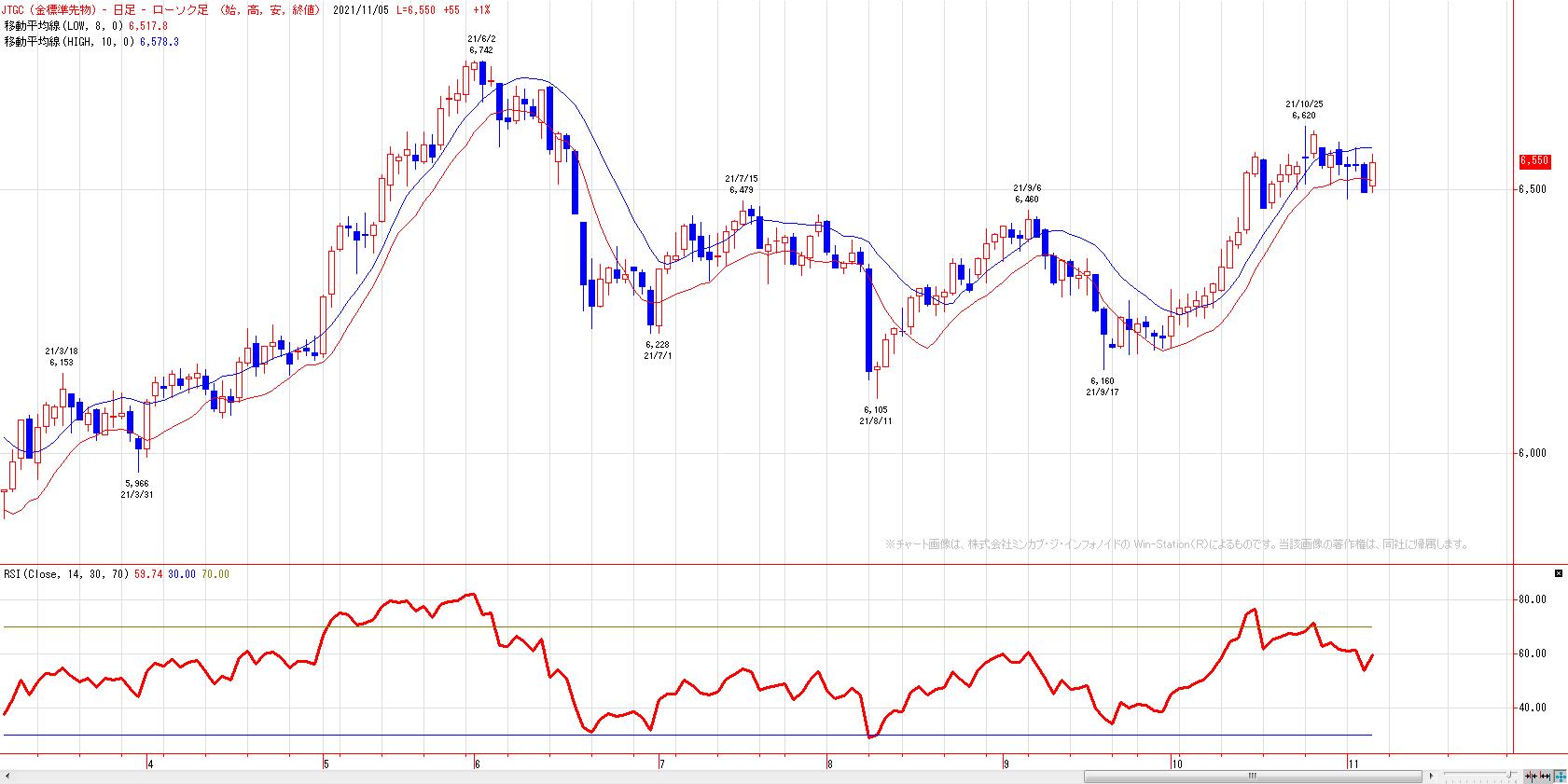The width and height of the screenshot is (1568, 784).
Task: Click month 7 on the time axis
Action: (660, 764)
